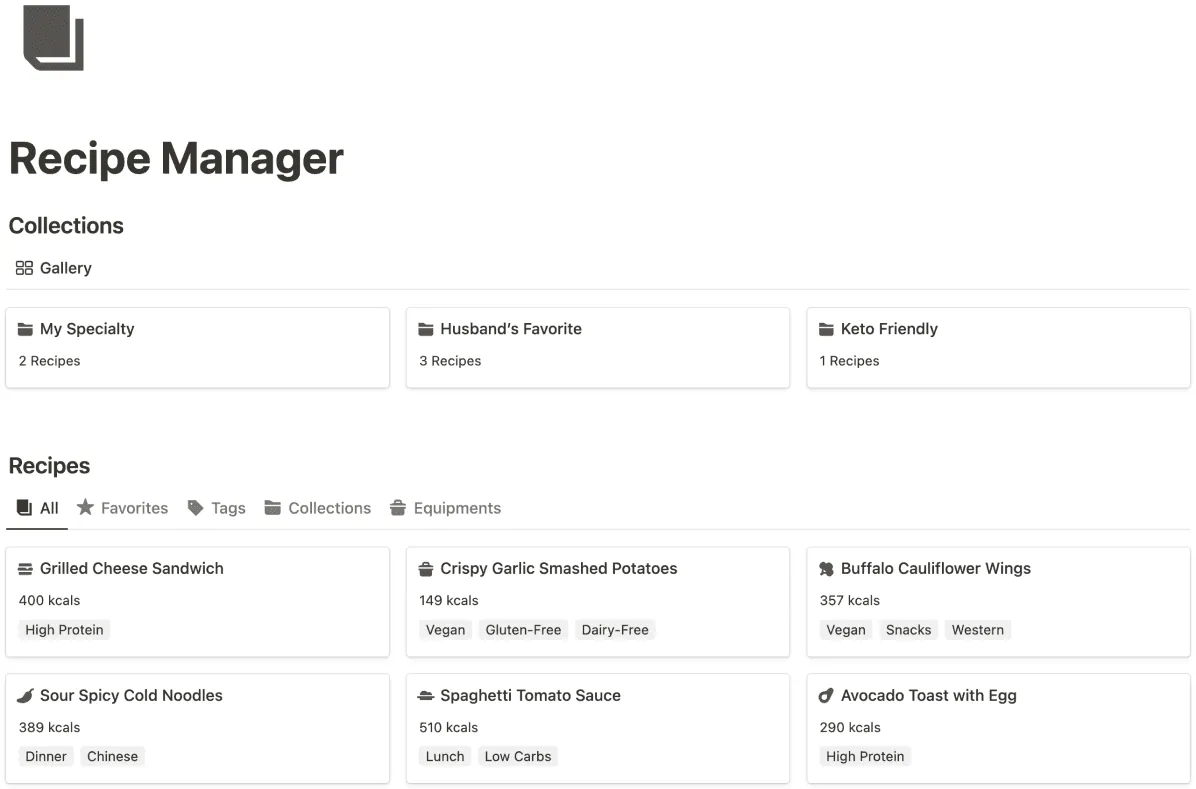Click the Avocado Toast with Egg icon
The width and height of the screenshot is (1196, 789).
pyautogui.click(x=826, y=695)
